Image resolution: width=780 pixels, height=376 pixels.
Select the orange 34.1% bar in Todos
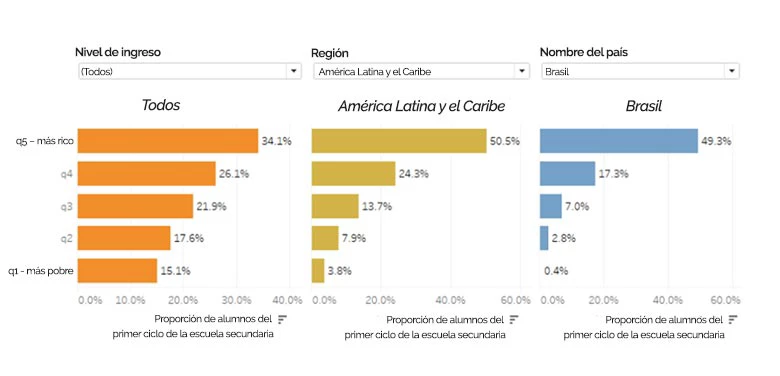(168, 141)
